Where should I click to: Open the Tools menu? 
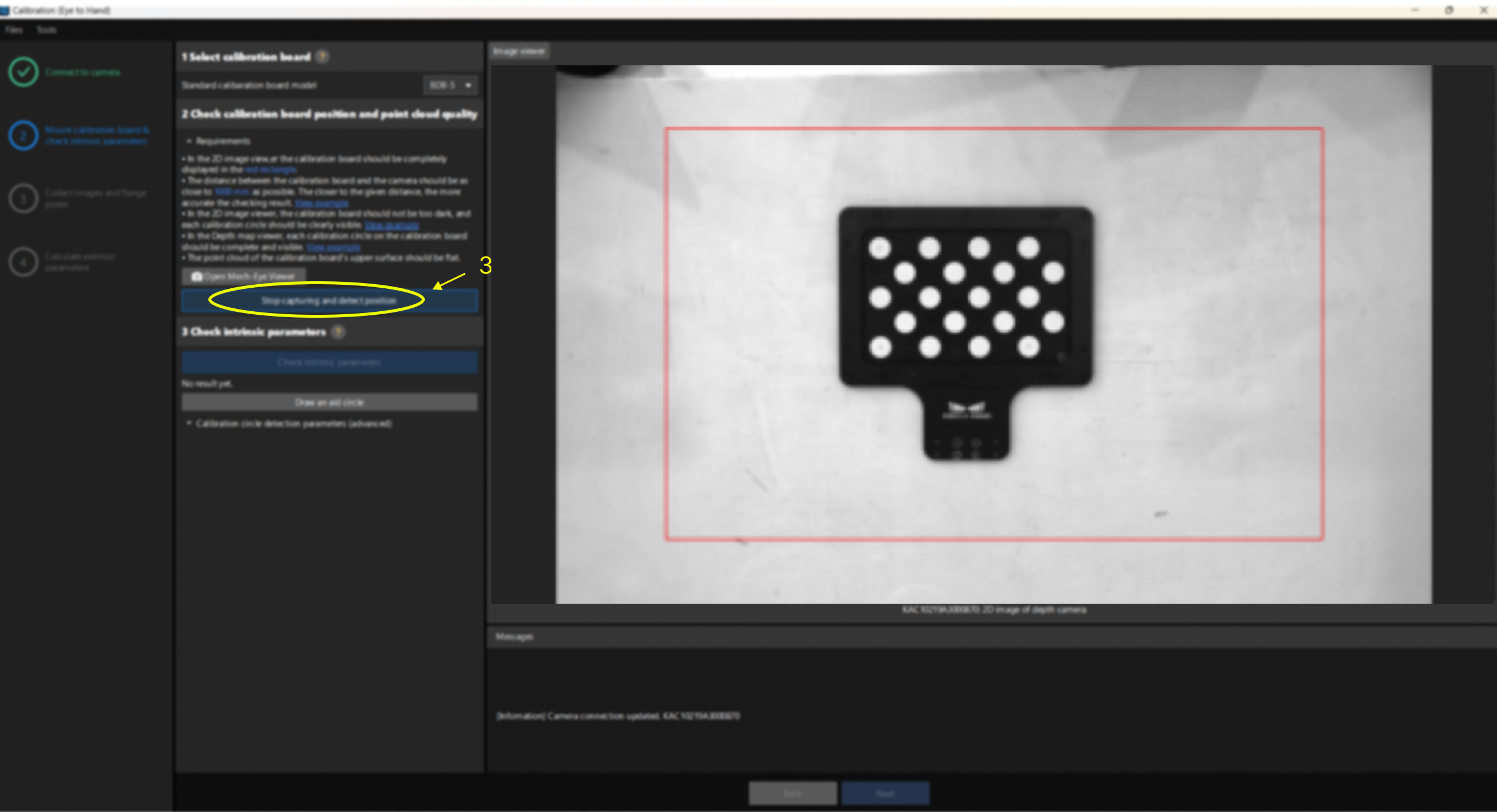(46, 30)
